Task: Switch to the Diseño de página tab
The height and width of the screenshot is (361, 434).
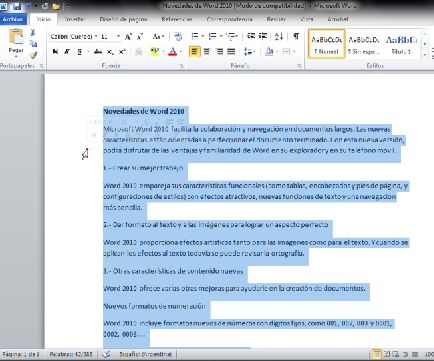Action: click(x=123, y=19)
